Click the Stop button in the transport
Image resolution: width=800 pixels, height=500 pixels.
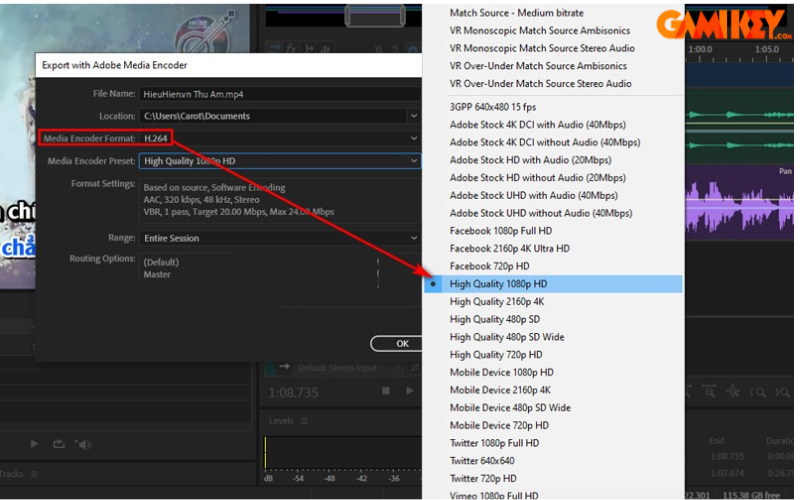386,390
